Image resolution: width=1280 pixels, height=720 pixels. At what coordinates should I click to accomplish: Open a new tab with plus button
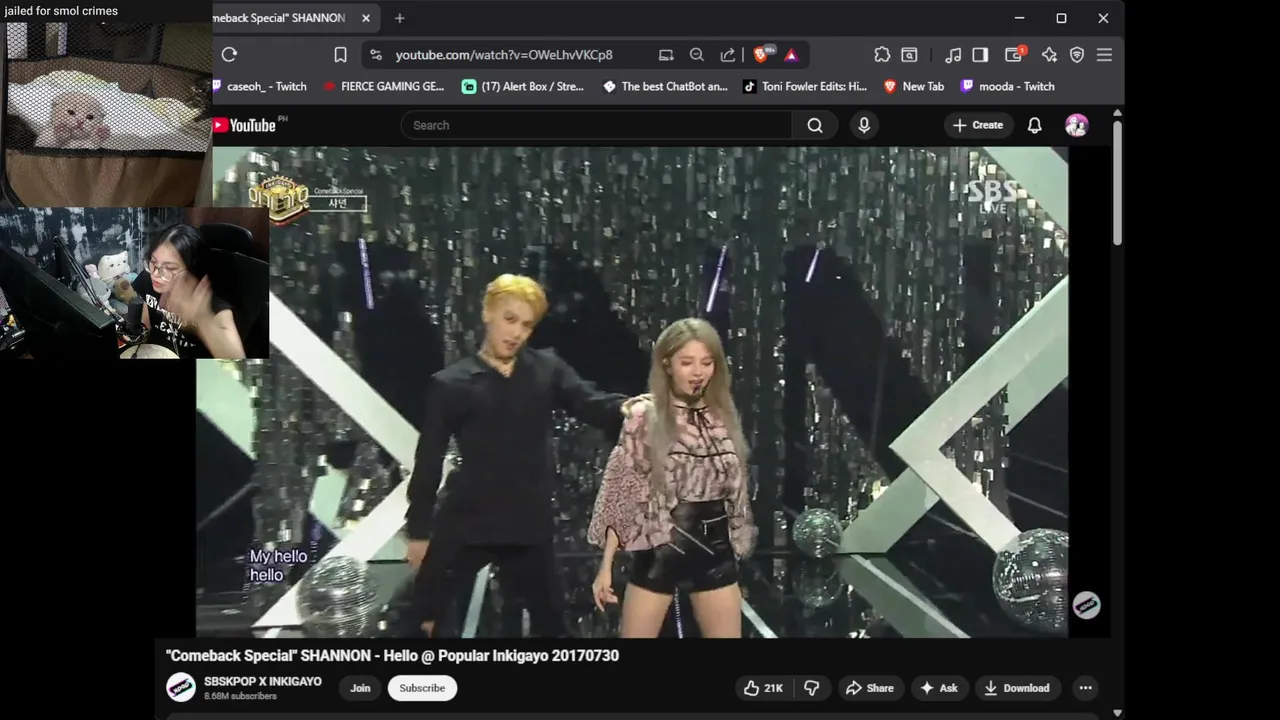(x=399, y=18)
